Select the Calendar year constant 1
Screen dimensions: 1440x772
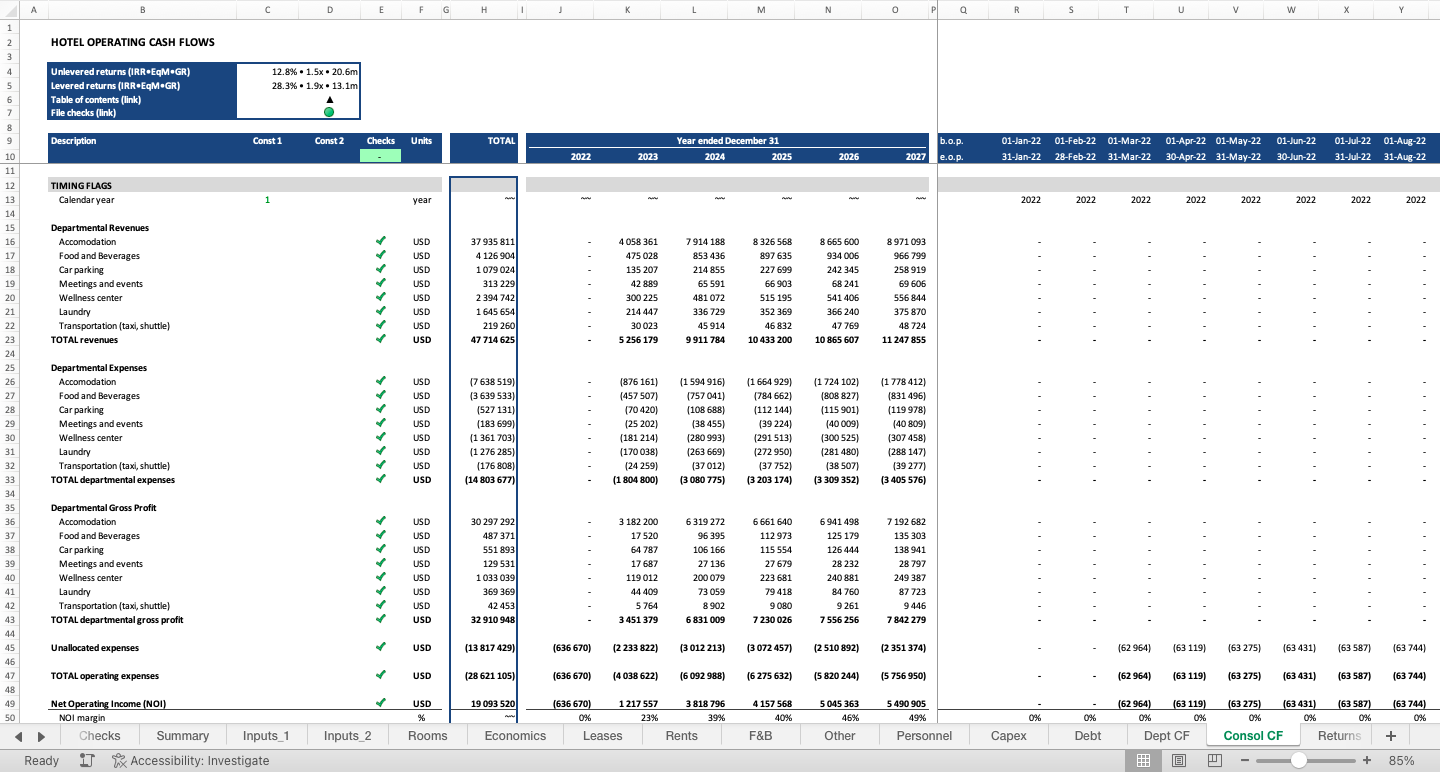pyautogui.click(x=267, y=200)
